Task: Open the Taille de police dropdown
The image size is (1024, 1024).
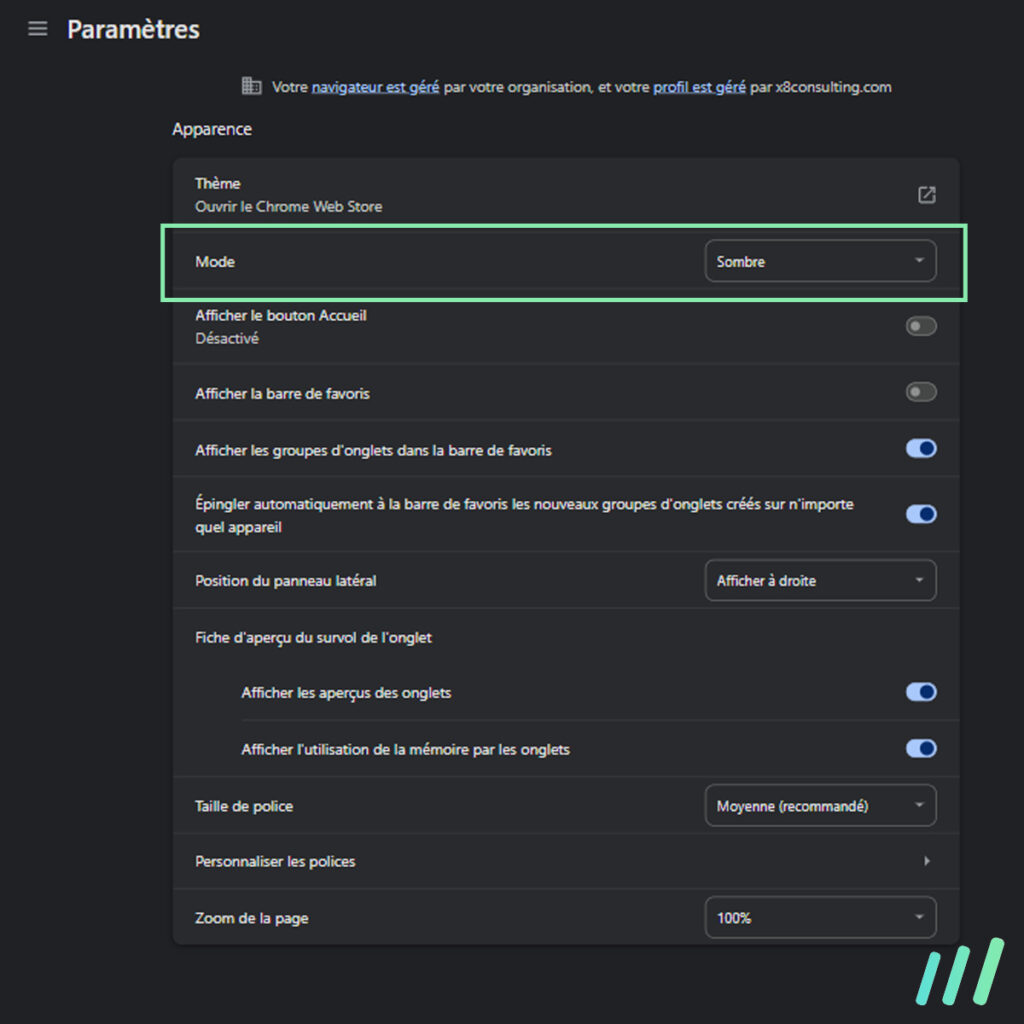Action: point(820,805)
